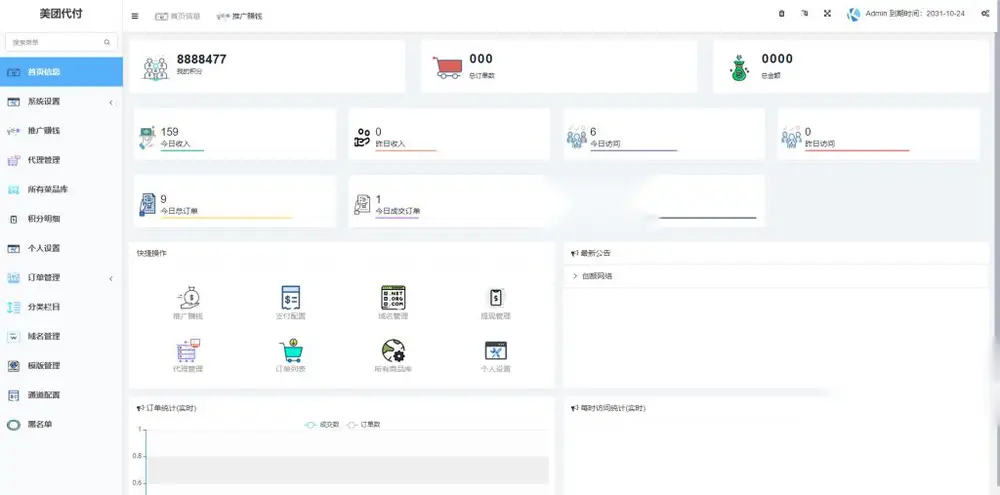Click the fullscreen expand icon
Viewport: 1000px width, 495px height.
(x=827, y=13)
